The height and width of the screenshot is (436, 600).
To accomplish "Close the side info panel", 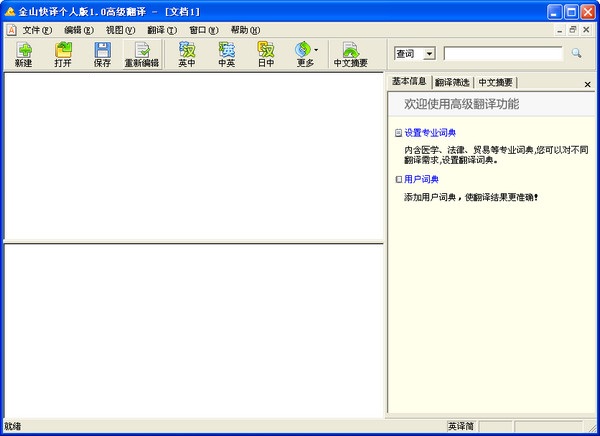I will [587, 85].
